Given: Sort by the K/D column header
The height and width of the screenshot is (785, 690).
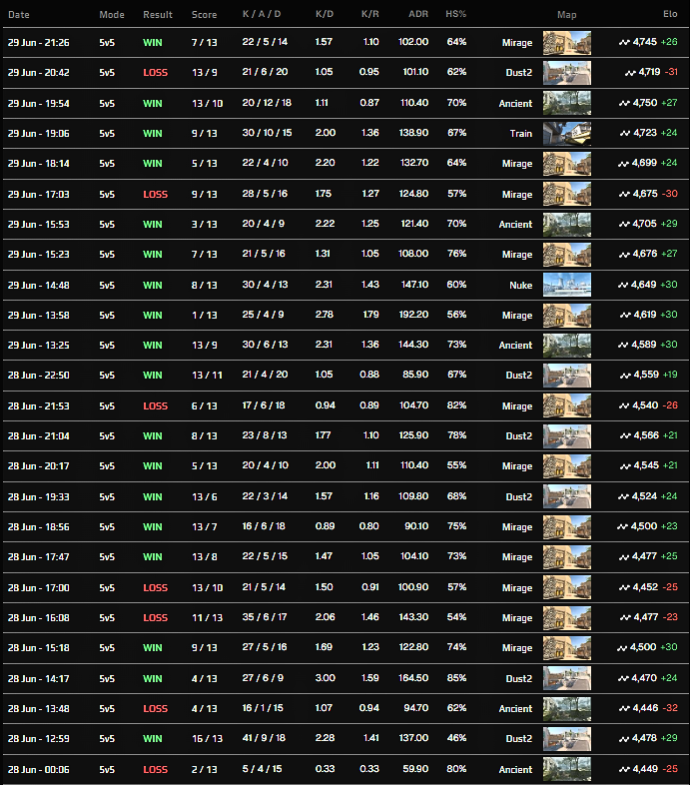Looking at the screenshot, I should [324, 14].
